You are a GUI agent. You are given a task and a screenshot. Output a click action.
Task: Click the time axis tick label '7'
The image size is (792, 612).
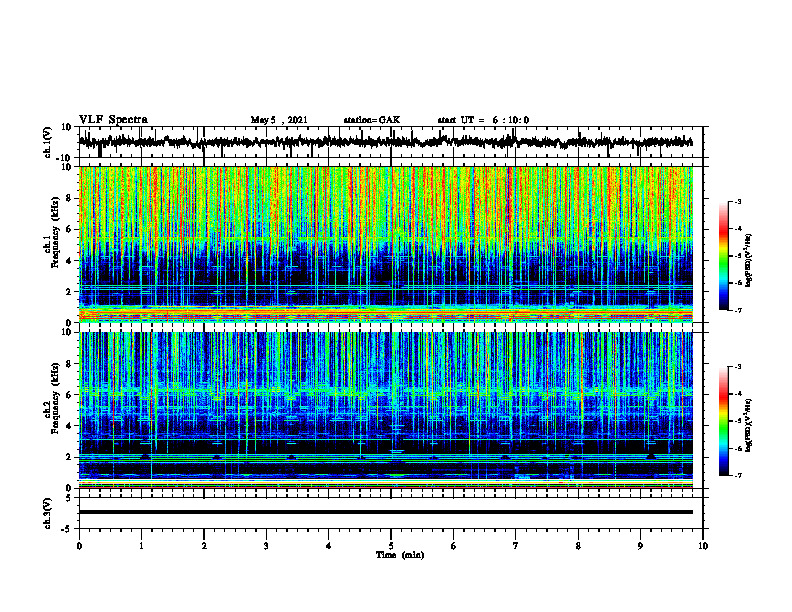point(516,546)
